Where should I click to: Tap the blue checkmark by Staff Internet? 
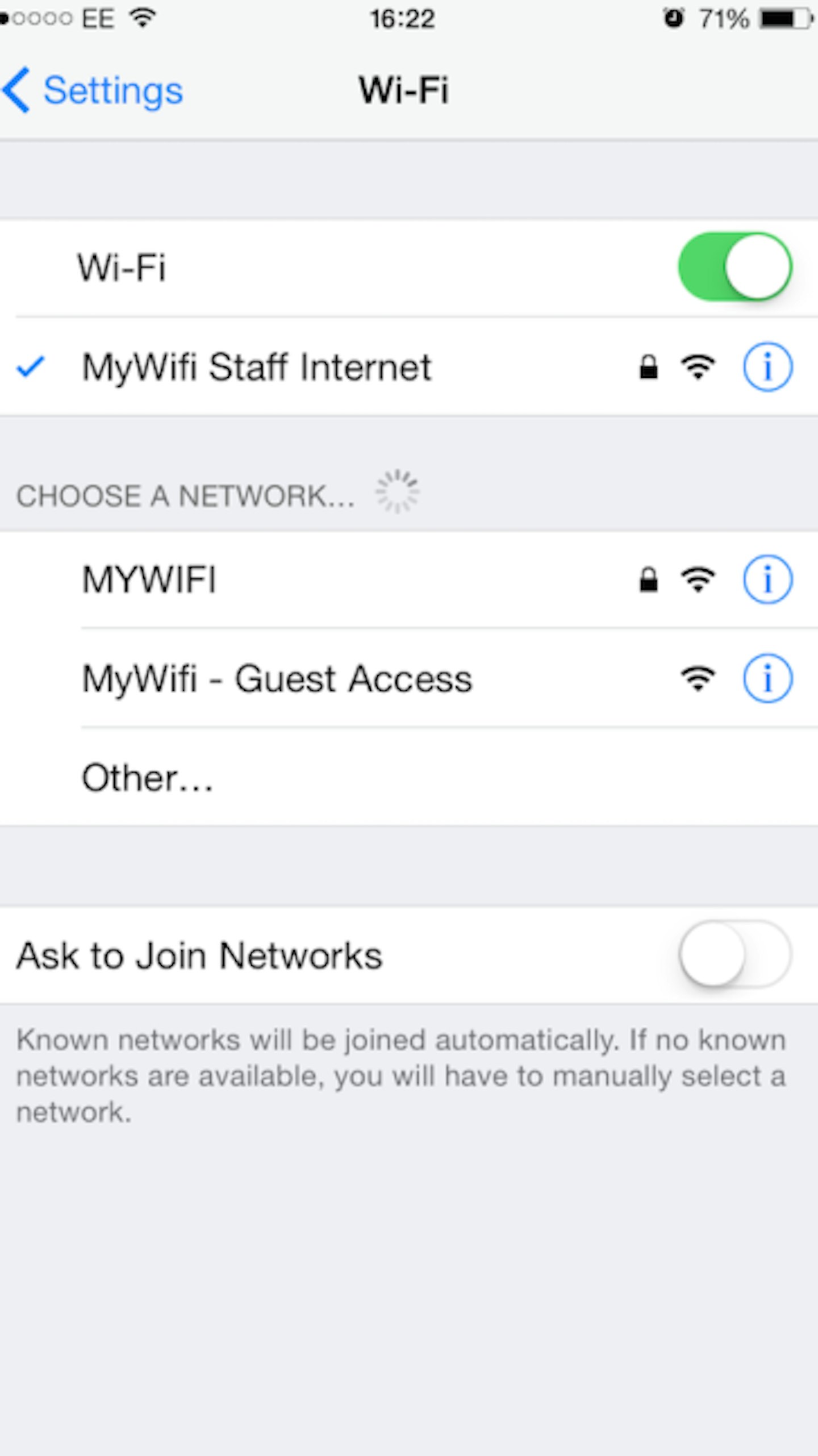[x=30, y=367]
